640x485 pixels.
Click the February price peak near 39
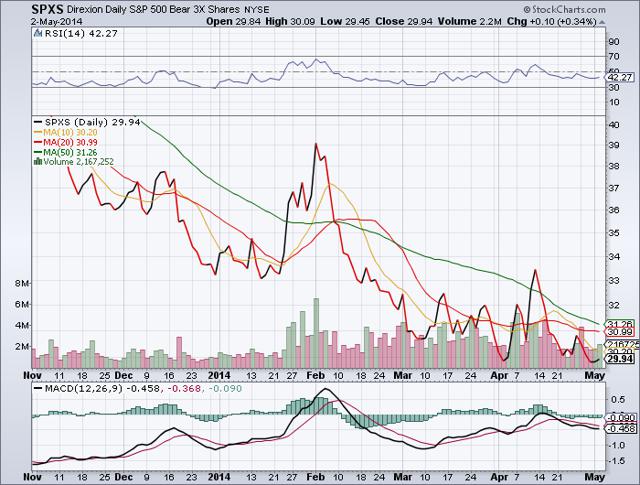(316, 144)
